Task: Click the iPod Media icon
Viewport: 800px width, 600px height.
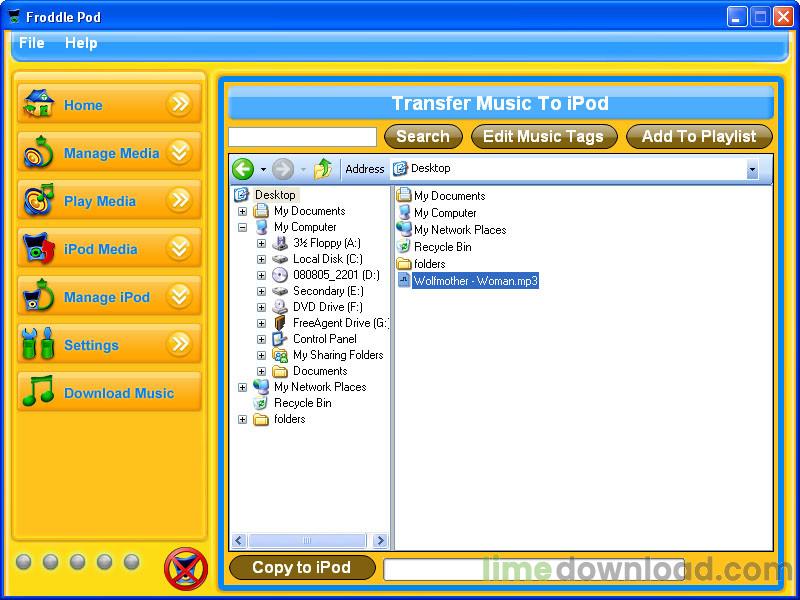Action: click(39, 248)
